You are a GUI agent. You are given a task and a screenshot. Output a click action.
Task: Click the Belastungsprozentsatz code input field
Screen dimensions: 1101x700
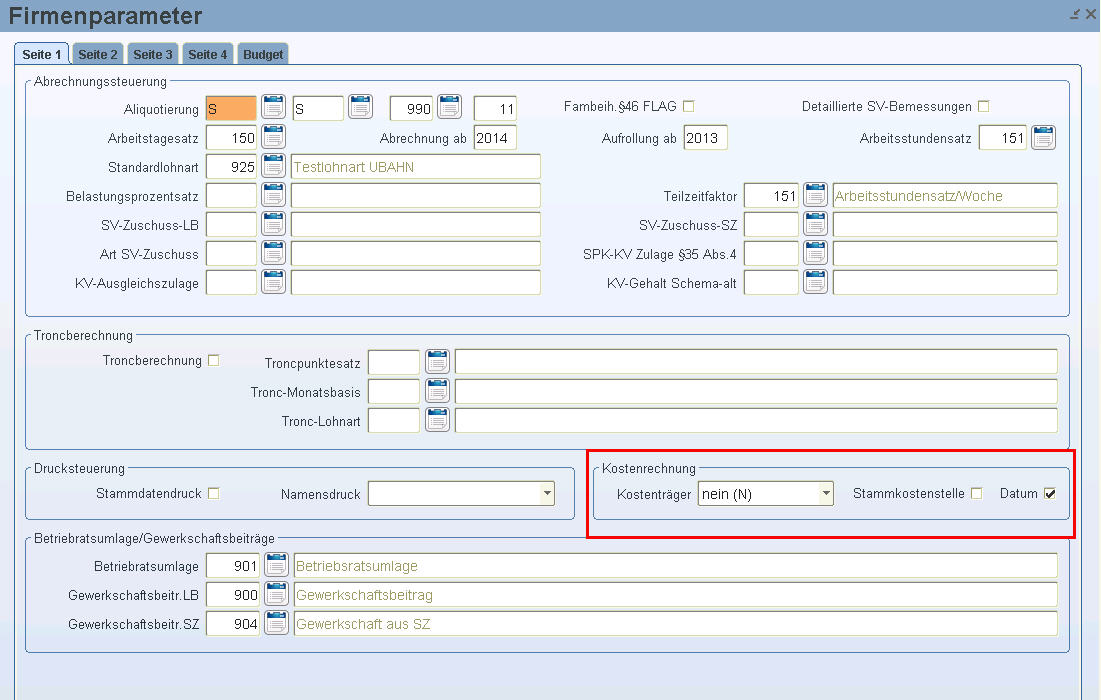point(231,196)
